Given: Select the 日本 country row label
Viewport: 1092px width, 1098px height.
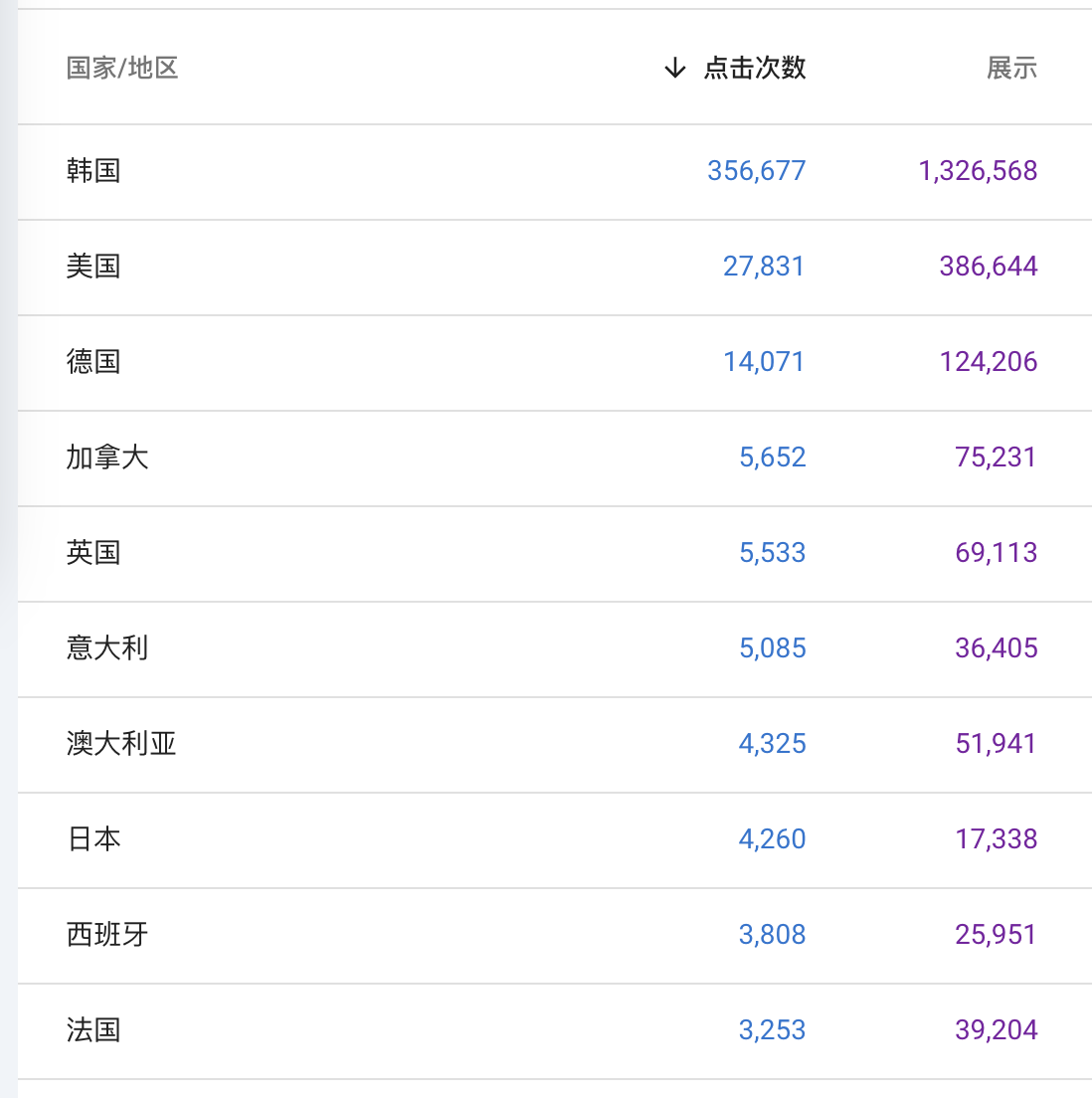Looking at the screenshot, I should tap(93, 838).
